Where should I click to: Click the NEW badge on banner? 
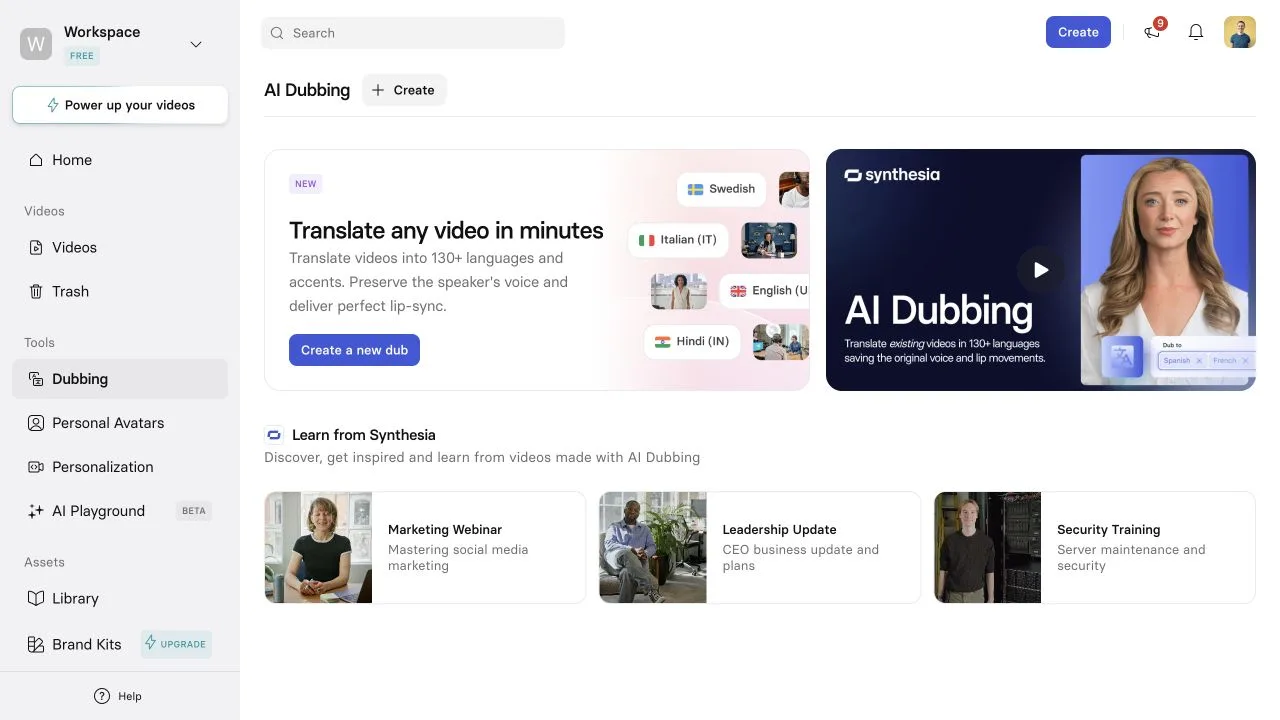click(x=306, y=184)
